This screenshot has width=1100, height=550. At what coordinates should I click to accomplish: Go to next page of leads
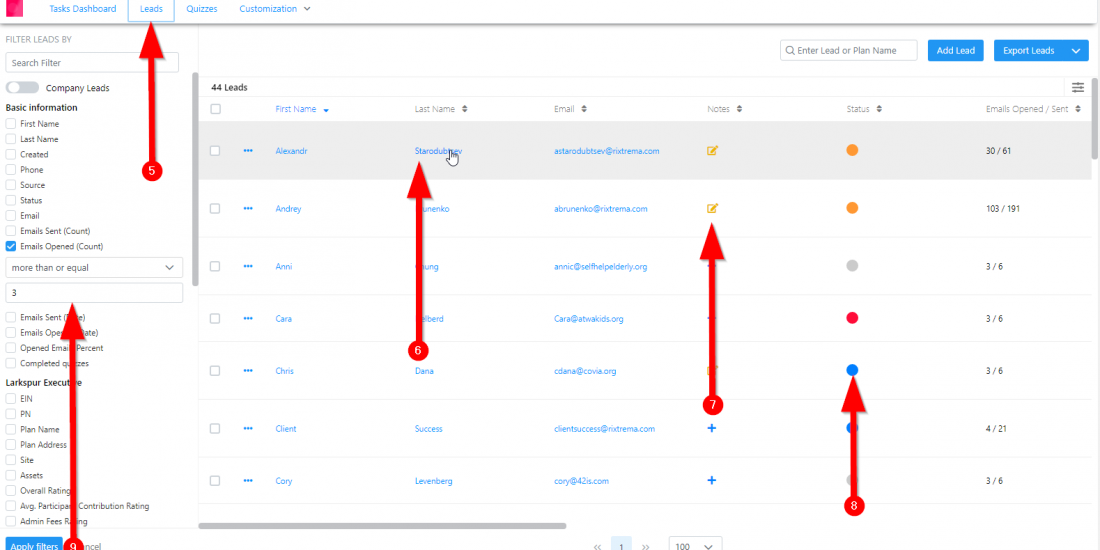646,546
